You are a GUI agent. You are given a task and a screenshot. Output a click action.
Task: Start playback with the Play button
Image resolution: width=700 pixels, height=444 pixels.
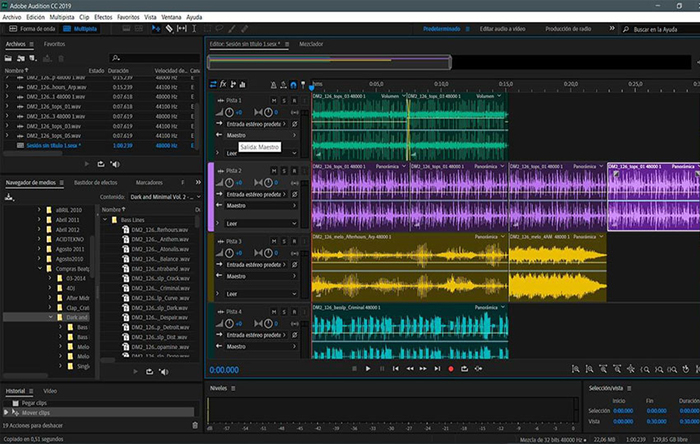(x=368, y=369)
